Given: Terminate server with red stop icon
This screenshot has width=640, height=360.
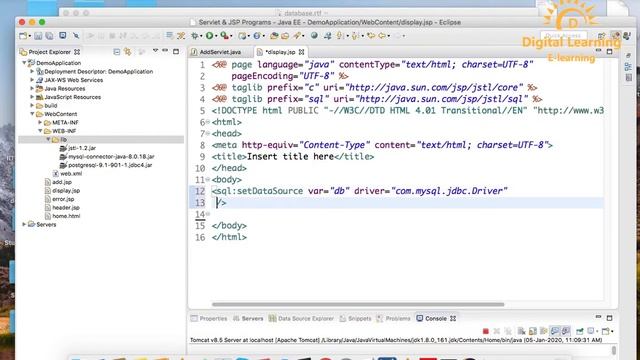Looking at the screenshot, I should point(485,331).
